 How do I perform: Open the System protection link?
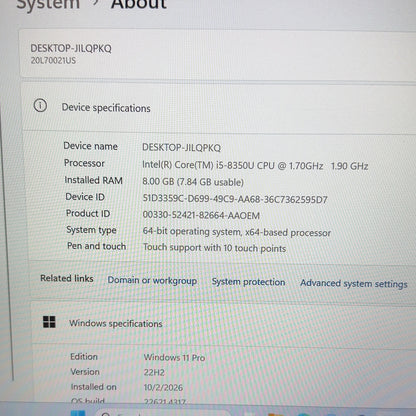pyautogui.click(x=248, y=282)
